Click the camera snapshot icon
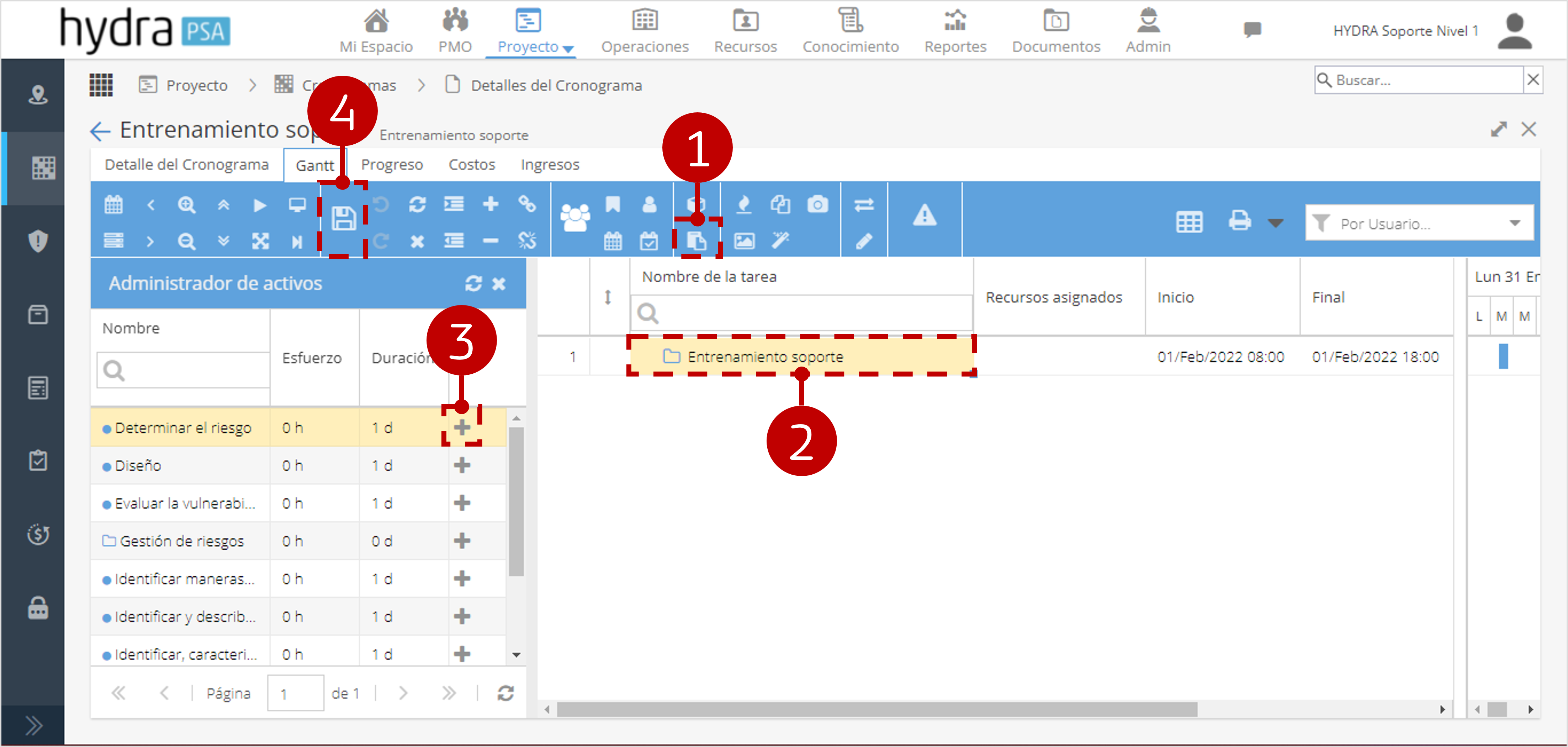Viewport: 1568px width, 747px height. tap(817, 204)
